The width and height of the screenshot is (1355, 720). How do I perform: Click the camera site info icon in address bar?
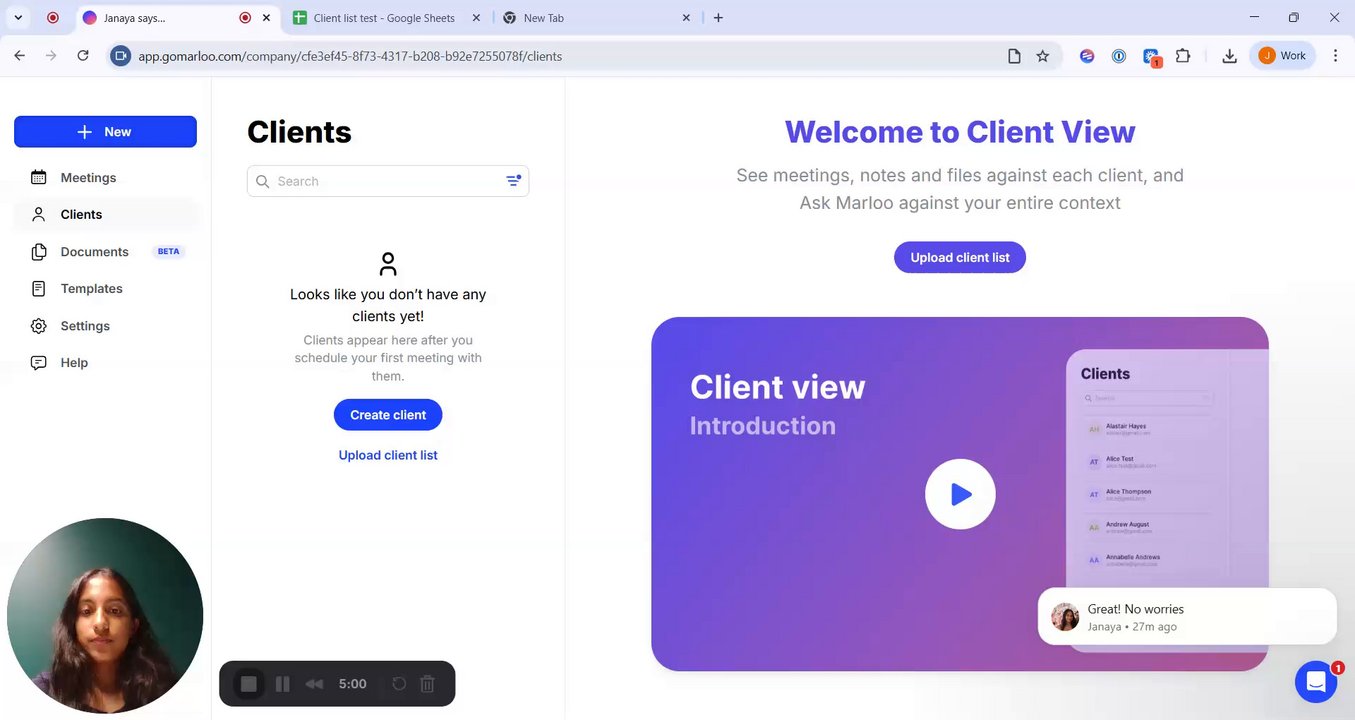tap(120, 56)
